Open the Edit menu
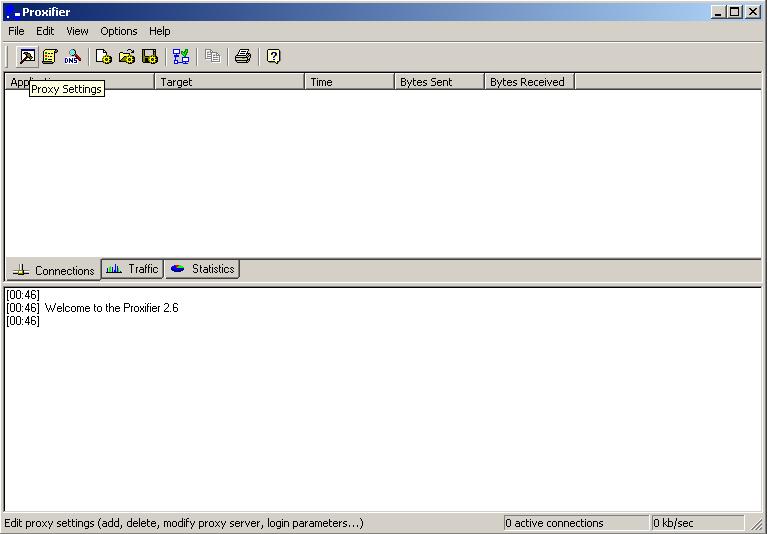 click(x=45, y=31)
